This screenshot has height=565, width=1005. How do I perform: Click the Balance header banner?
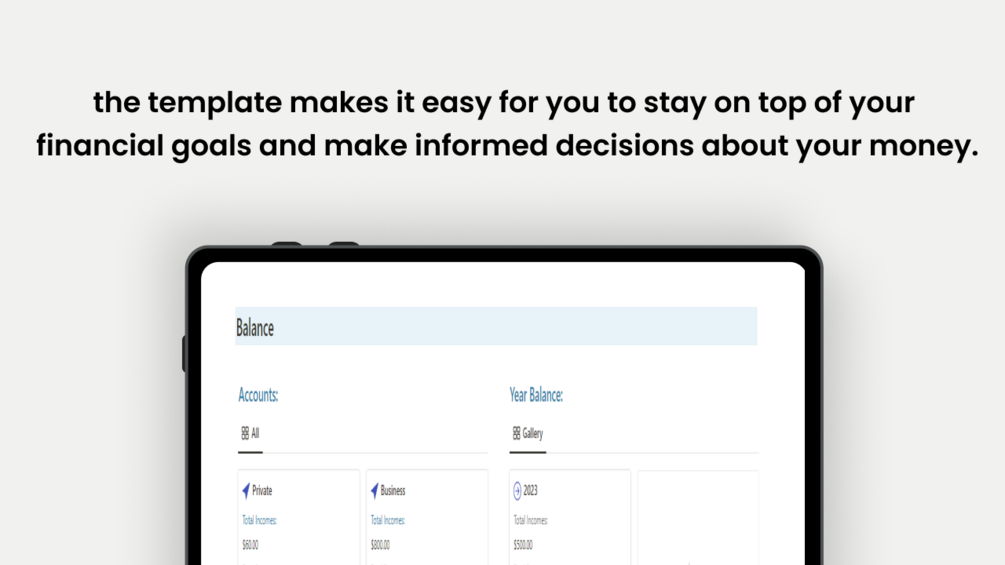pyautogui.click(x=495, y=327)
